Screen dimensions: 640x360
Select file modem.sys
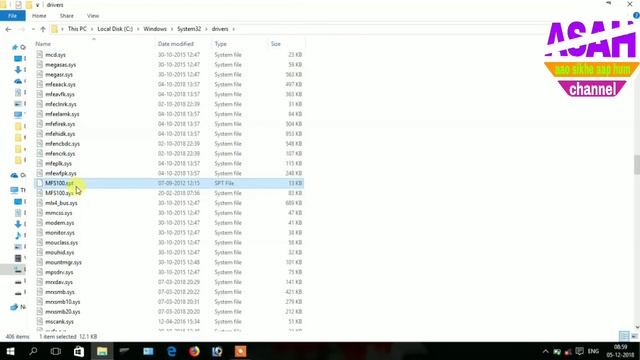[60, 223]
